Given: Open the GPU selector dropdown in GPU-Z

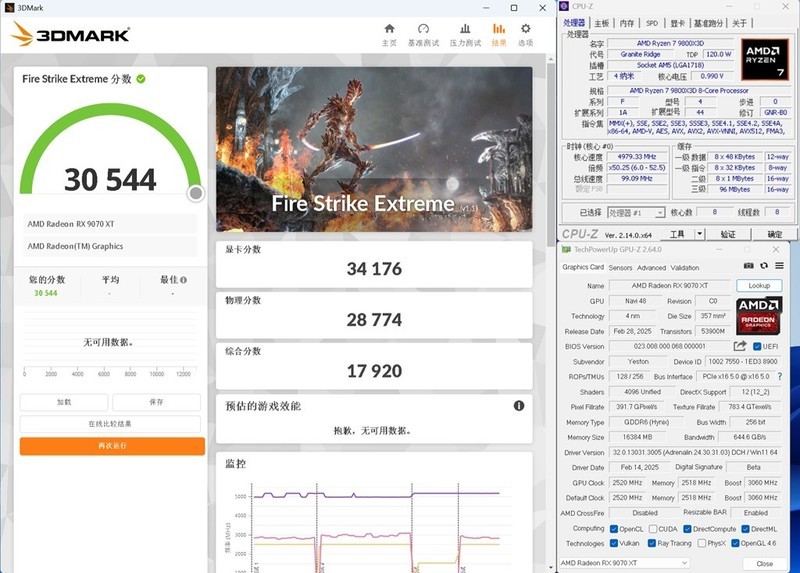Looking at the screenshot, I should tap(624, 563).
